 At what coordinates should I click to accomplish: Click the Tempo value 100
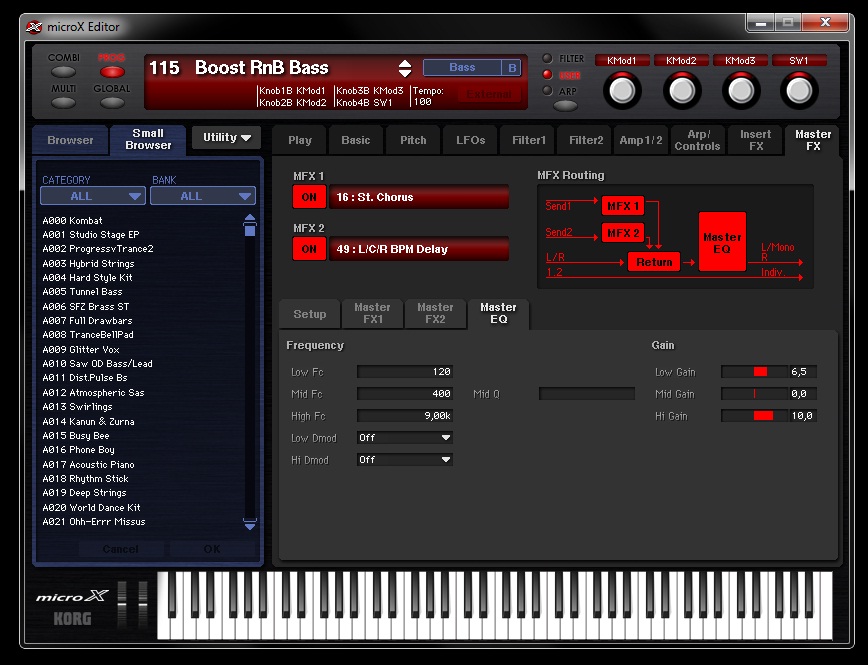coord(422,102)
